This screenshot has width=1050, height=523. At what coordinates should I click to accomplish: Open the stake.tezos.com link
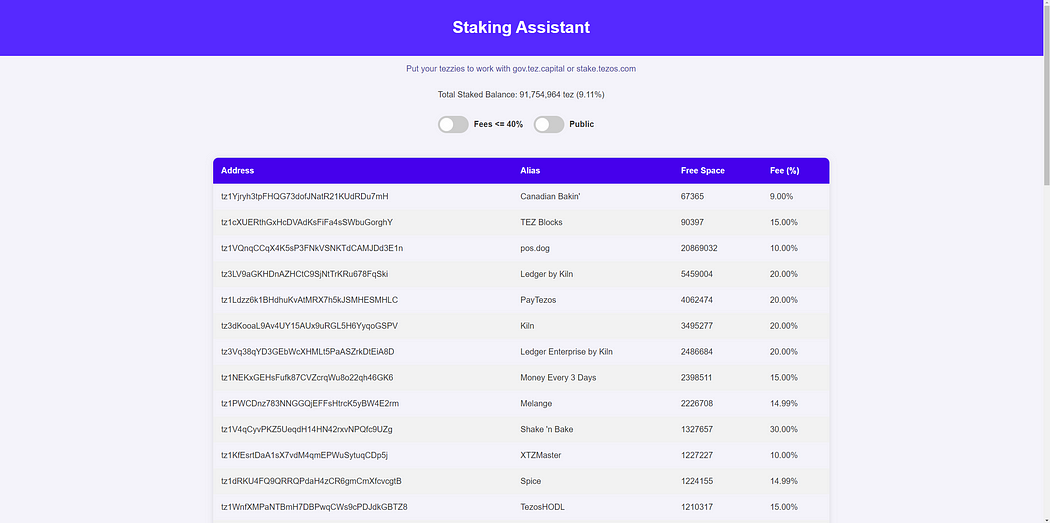[x=606, y=69]
